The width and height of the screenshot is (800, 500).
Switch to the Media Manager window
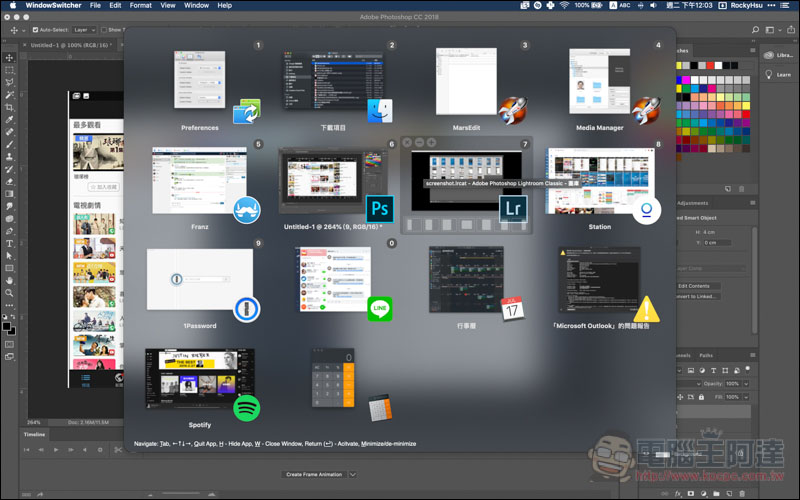[x=599, y=81]
